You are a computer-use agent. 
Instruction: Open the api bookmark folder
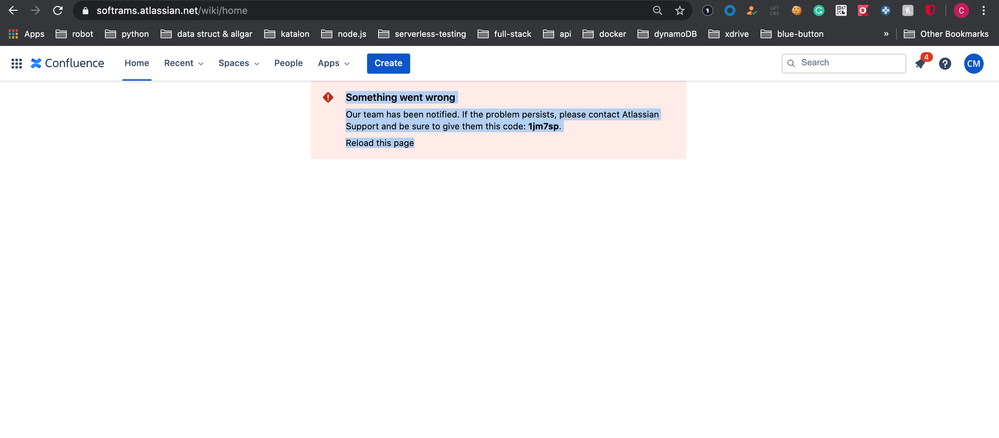[557, 34]
